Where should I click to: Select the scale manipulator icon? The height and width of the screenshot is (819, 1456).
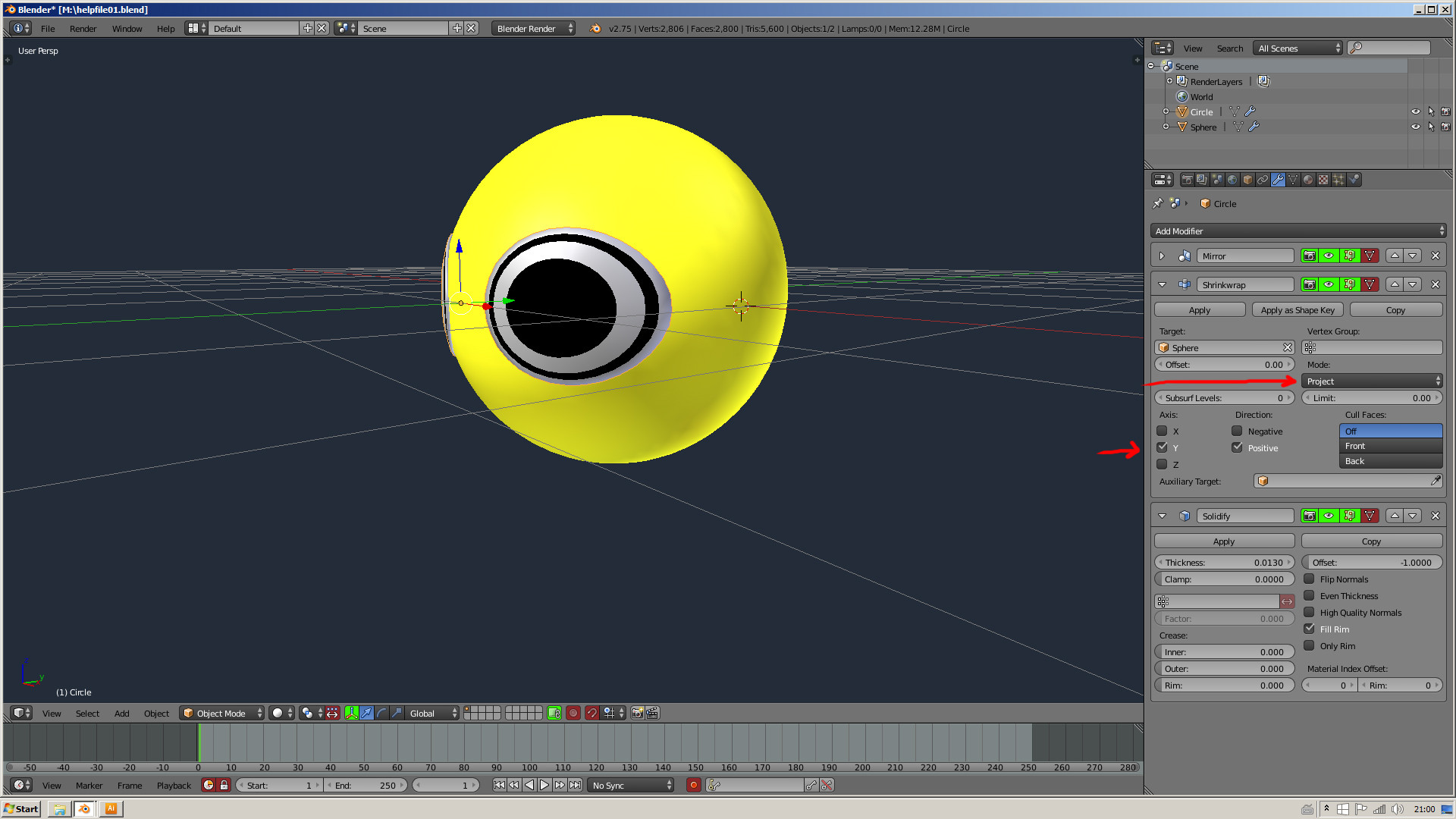pos(397,713)
